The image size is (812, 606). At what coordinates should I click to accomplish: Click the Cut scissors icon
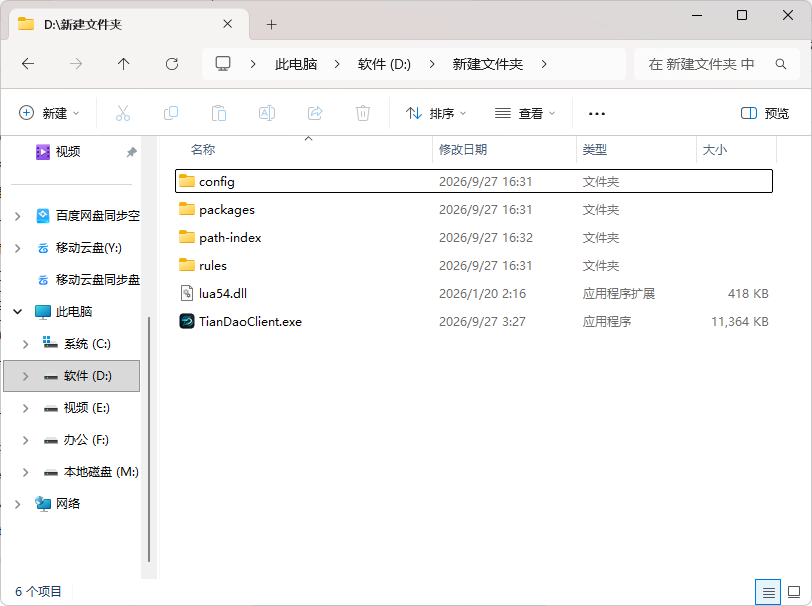click(x=123, y=113)
